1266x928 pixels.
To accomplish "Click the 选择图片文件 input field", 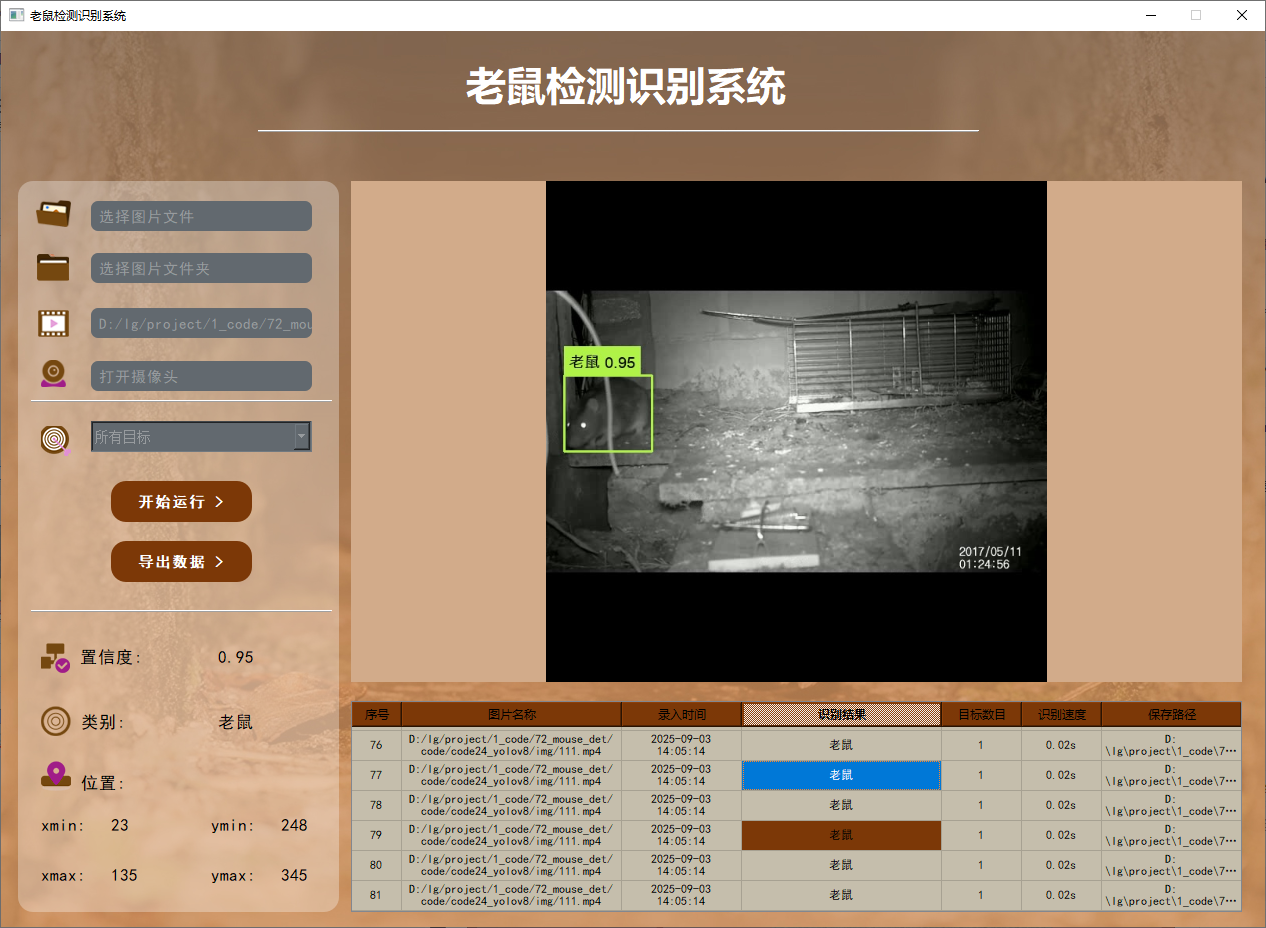I will tap(201, 216).
